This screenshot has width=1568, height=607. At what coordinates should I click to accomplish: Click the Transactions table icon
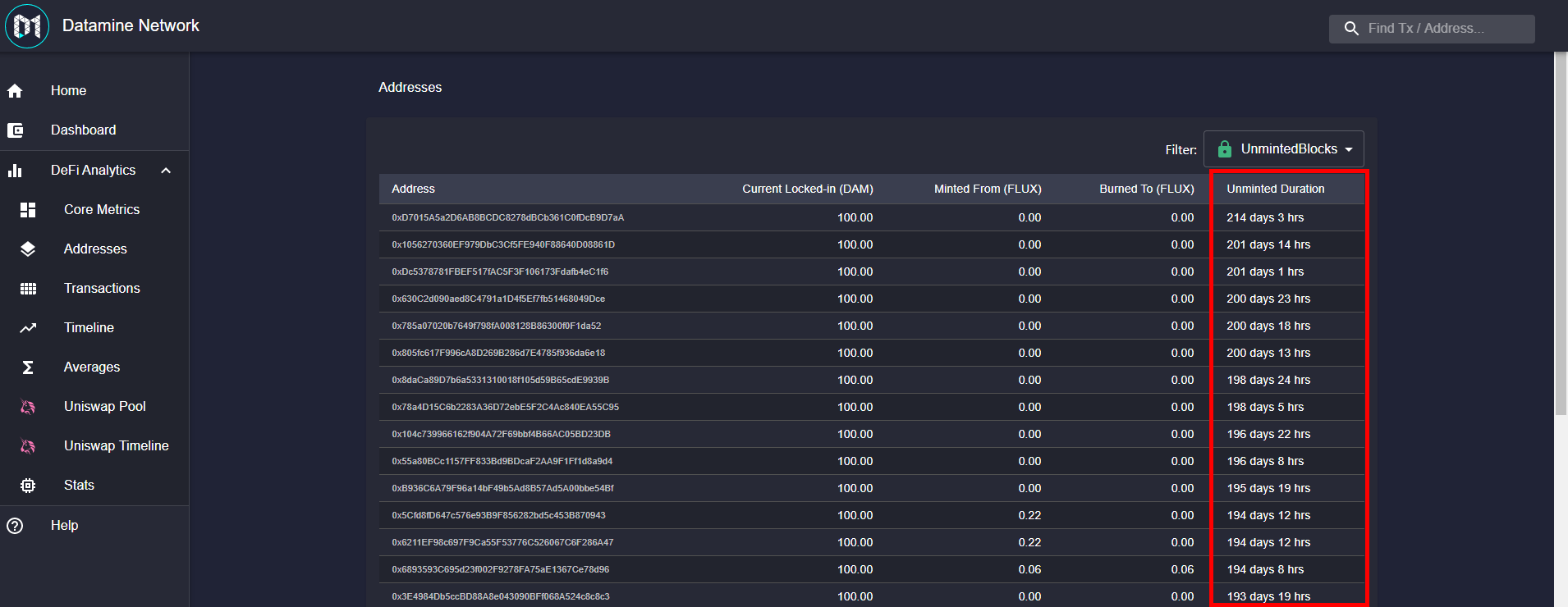[x=28, y=289]
